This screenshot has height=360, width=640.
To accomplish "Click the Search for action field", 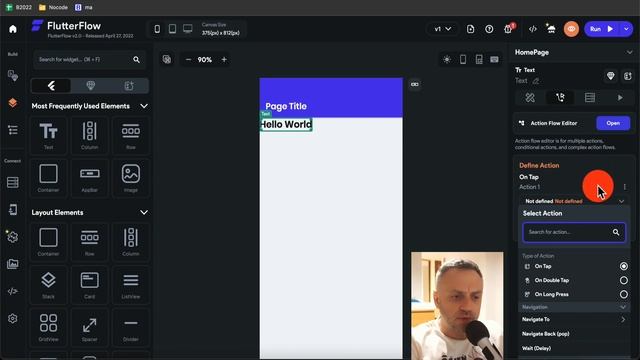I will pos(574,232).
